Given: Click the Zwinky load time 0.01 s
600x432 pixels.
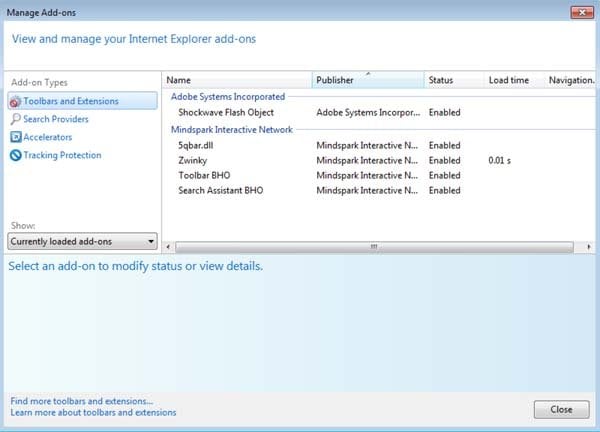Looking at the screenshot, I should pyautogui.click(x=499, y=160).
